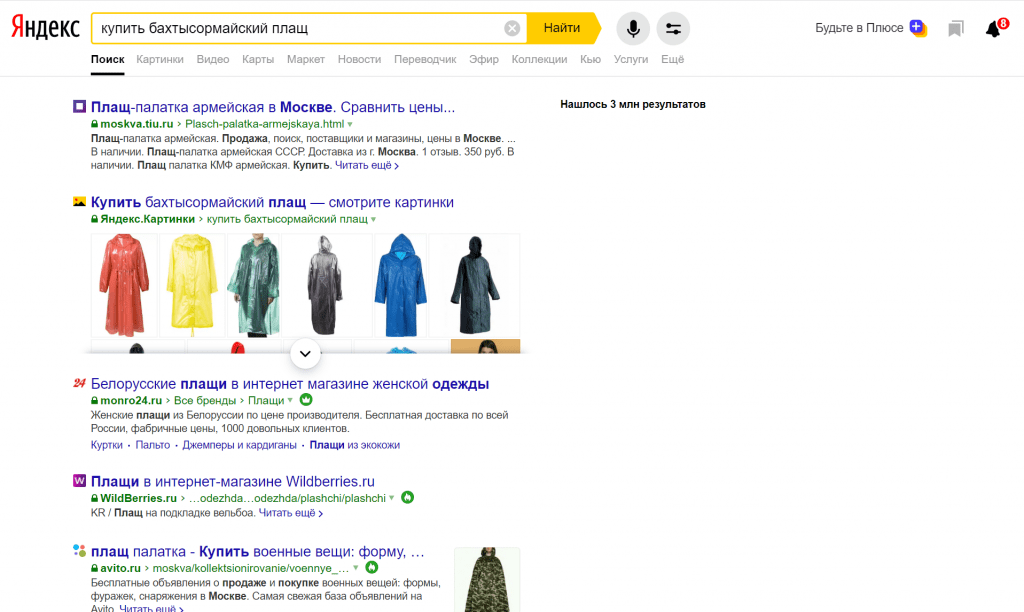Switch to the Переводчик tab
This screenshot has width=1024, height=612.
[425, 59]
